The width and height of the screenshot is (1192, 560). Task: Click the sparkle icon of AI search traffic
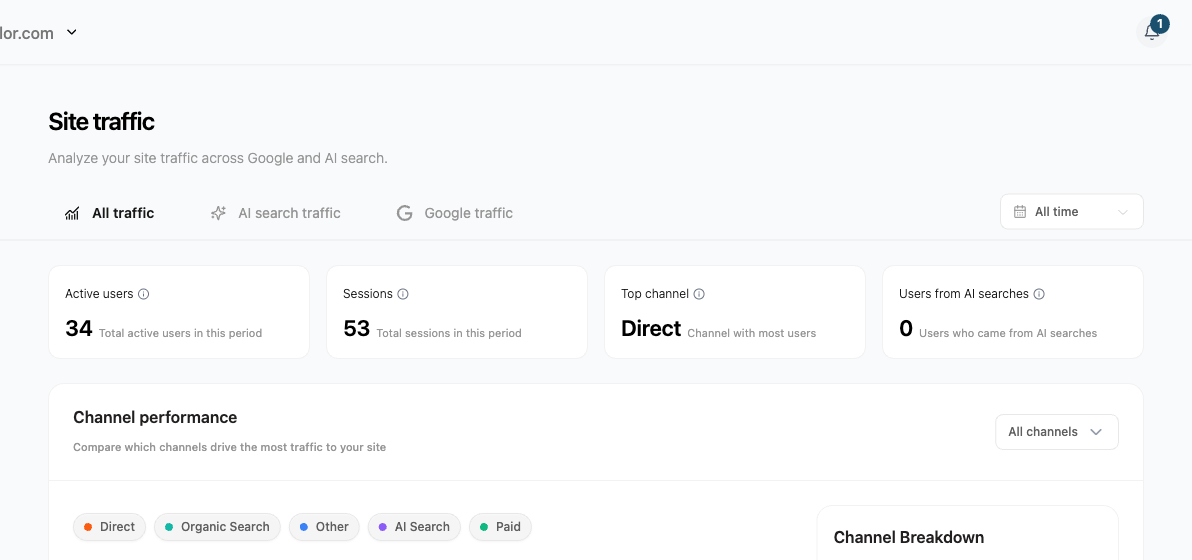(x=218, y=214)
